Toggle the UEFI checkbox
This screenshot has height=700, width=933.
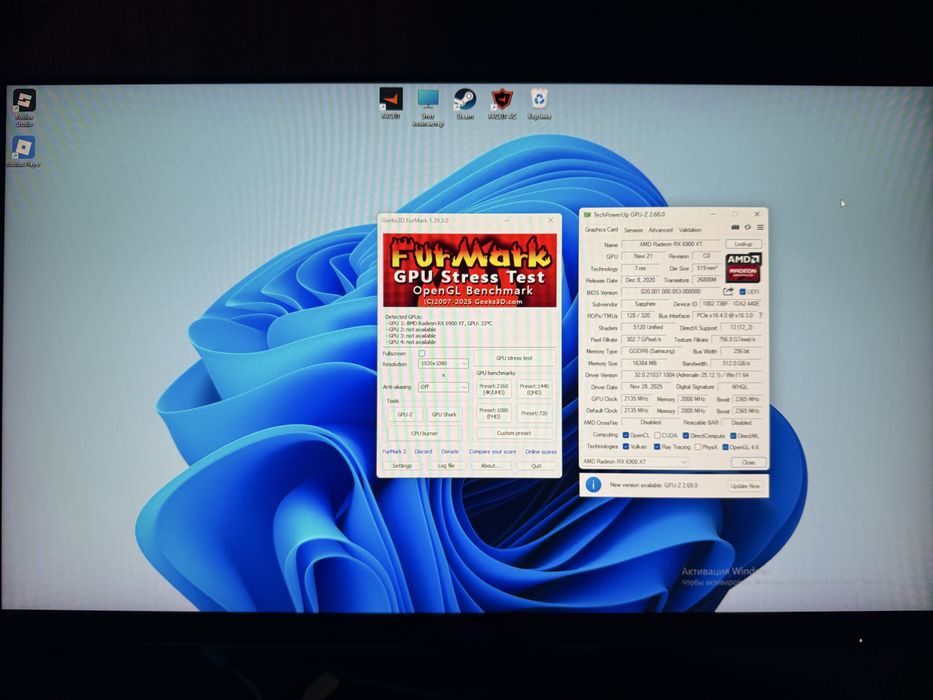point(742,292)
